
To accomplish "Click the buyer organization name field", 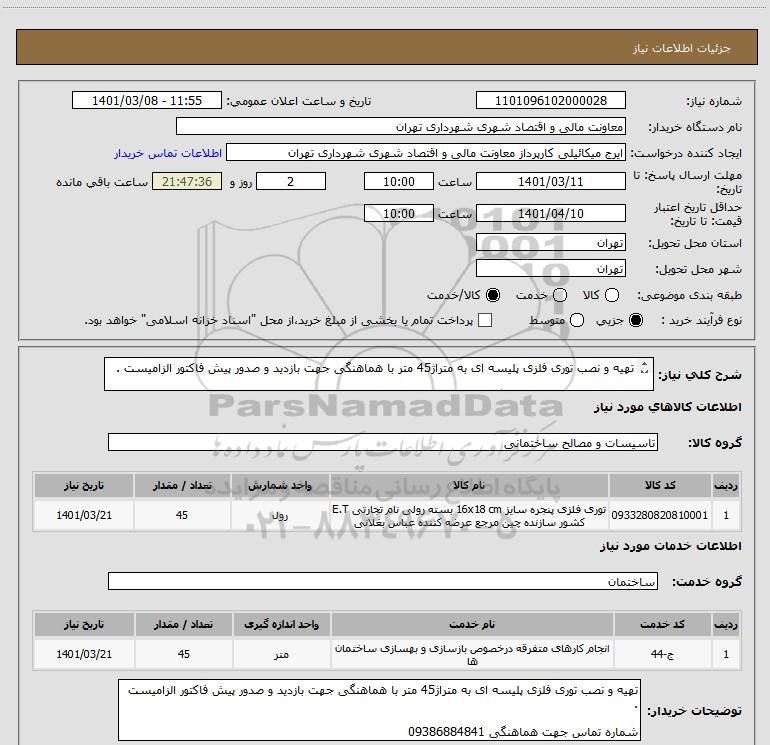I will 401,126.
